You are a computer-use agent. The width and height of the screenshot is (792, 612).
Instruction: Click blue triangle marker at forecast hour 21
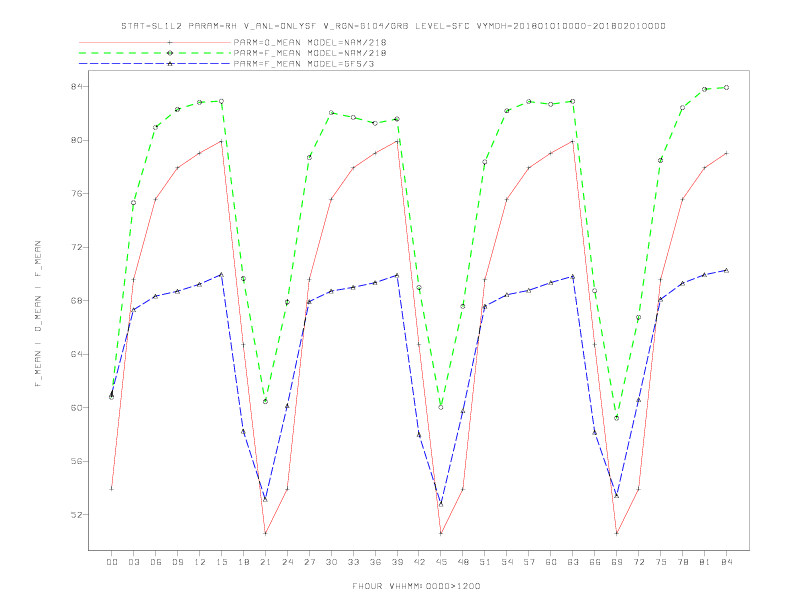pos(265,499)
